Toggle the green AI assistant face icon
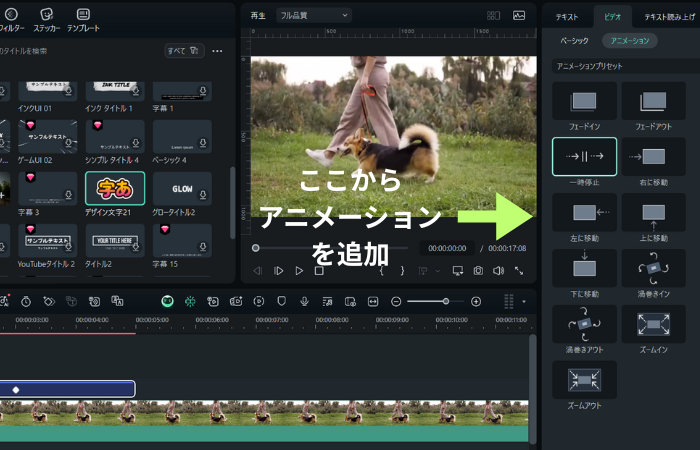This screenshot has height=450, width=700. point(167,301)
